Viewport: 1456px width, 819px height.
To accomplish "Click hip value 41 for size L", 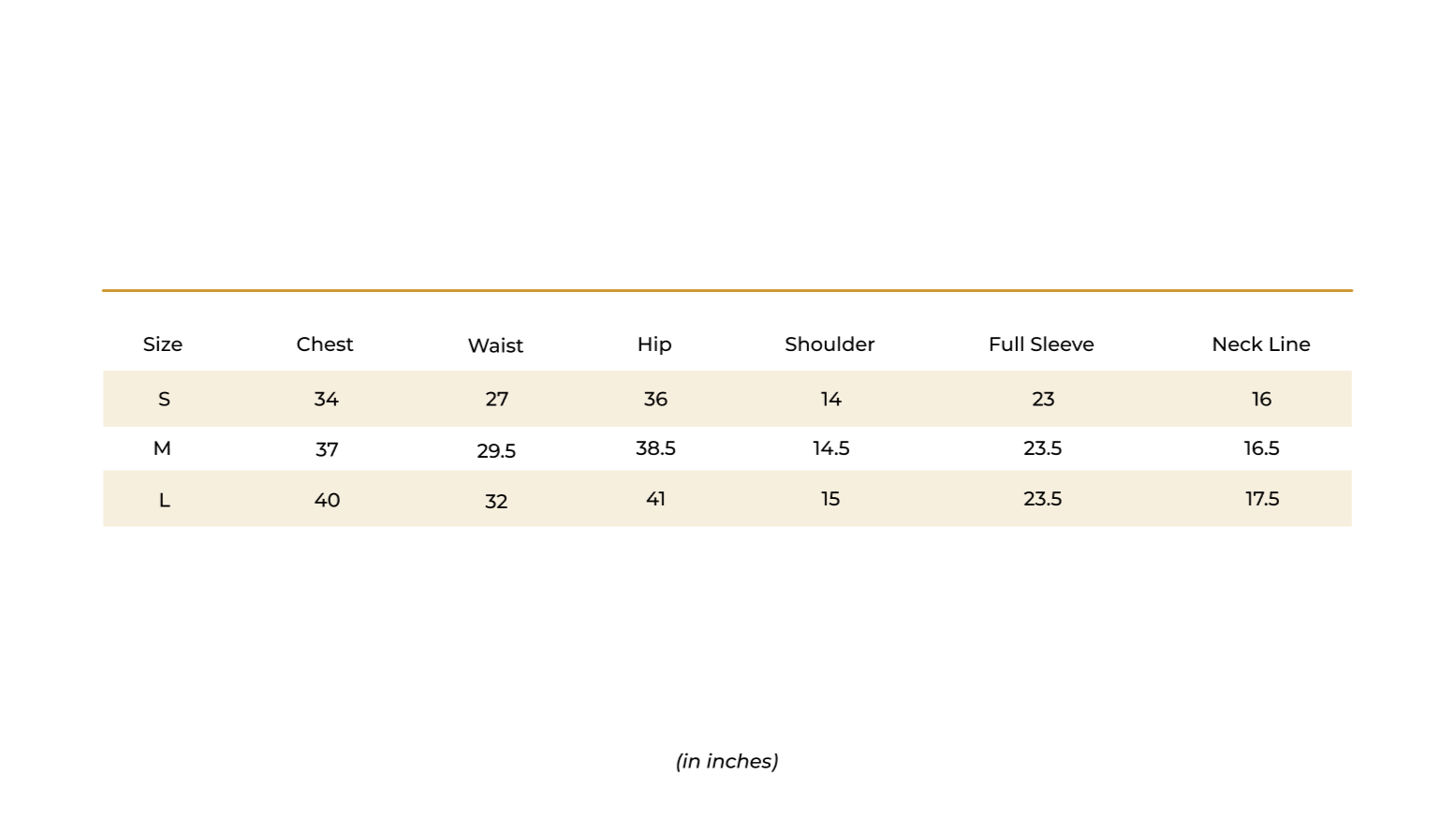I will point(655,499).
